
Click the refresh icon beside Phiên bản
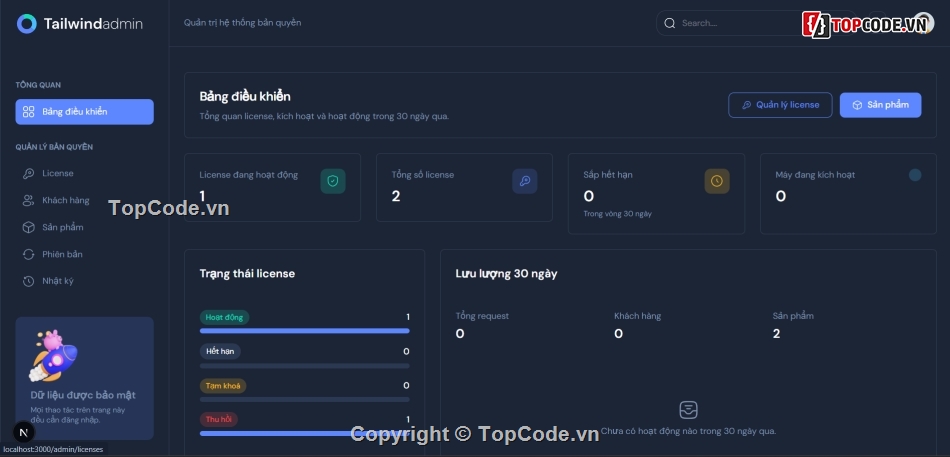click(x=28, y=254)
